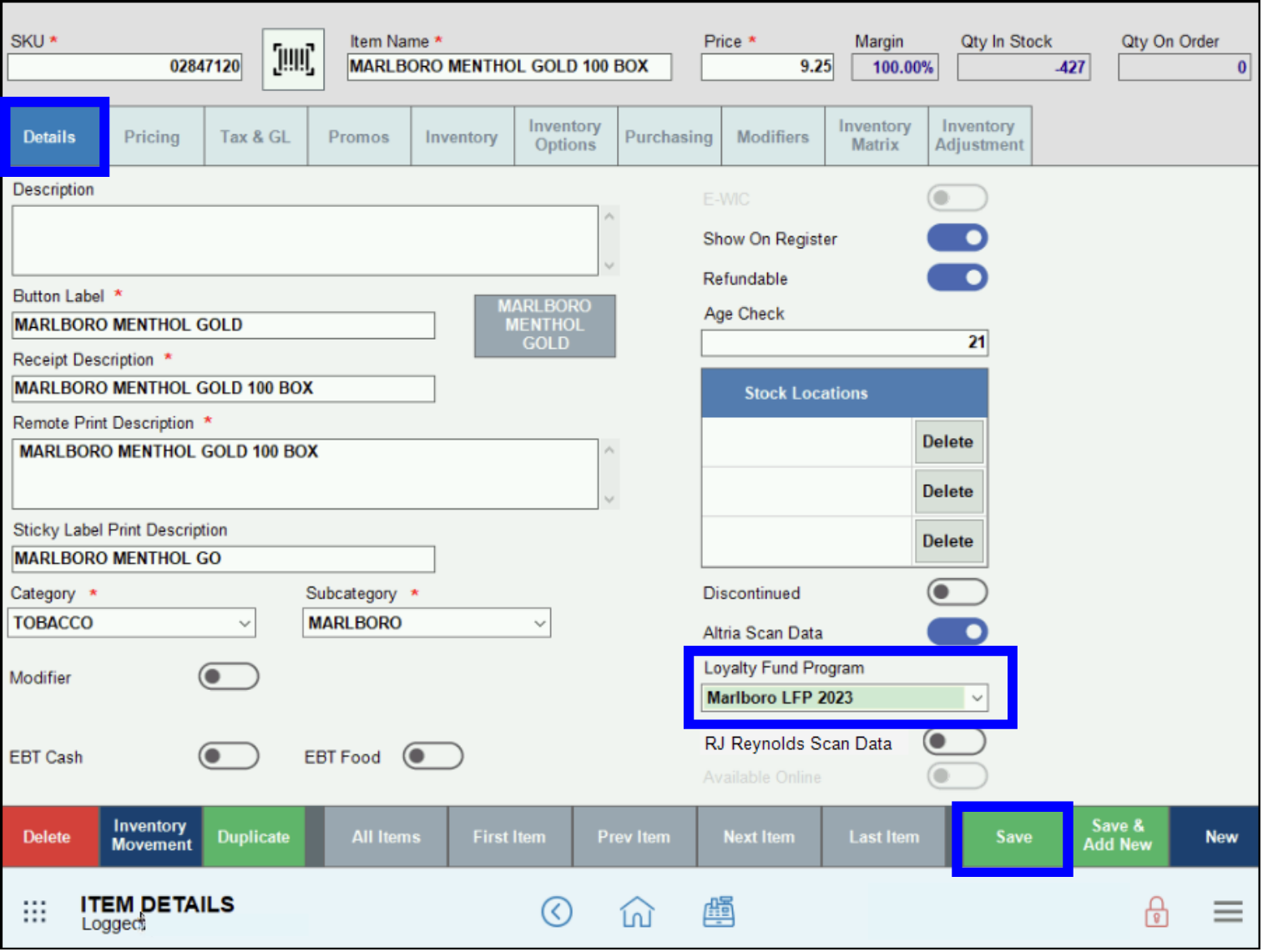Click Save & Add New button
This screenshot has width=1263, height=952.
click(1119, 837)
